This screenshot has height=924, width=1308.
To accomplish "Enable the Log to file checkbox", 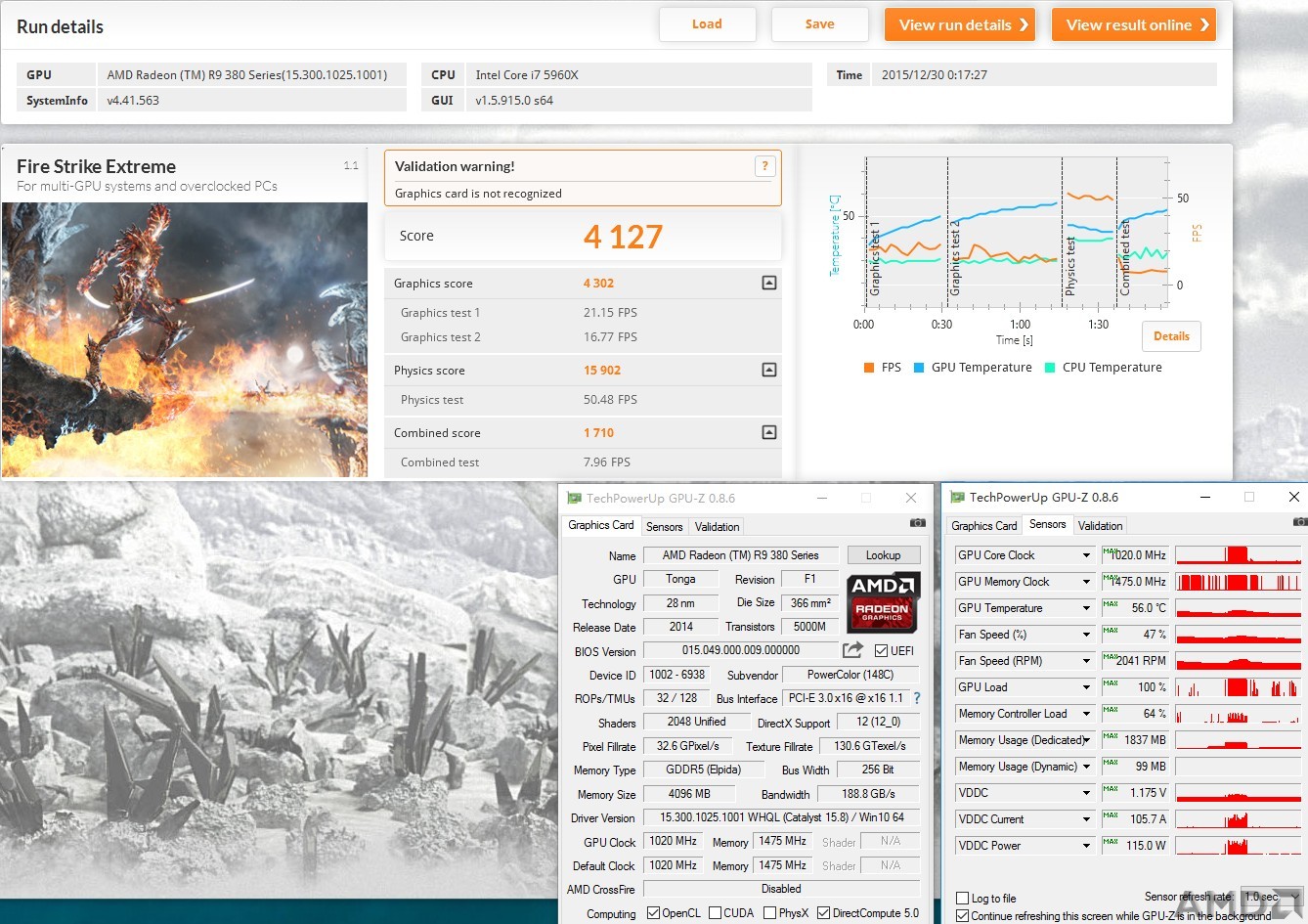I will pos(962,899).
